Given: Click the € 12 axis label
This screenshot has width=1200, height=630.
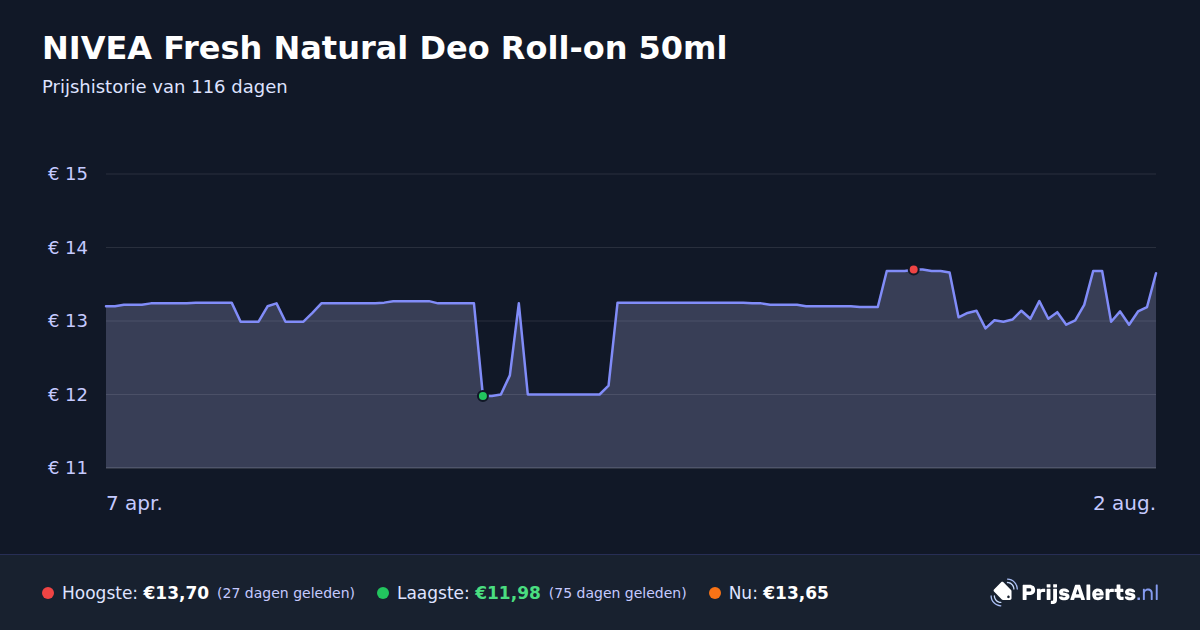Looking at the screenshot, I should tap(68, 395).
